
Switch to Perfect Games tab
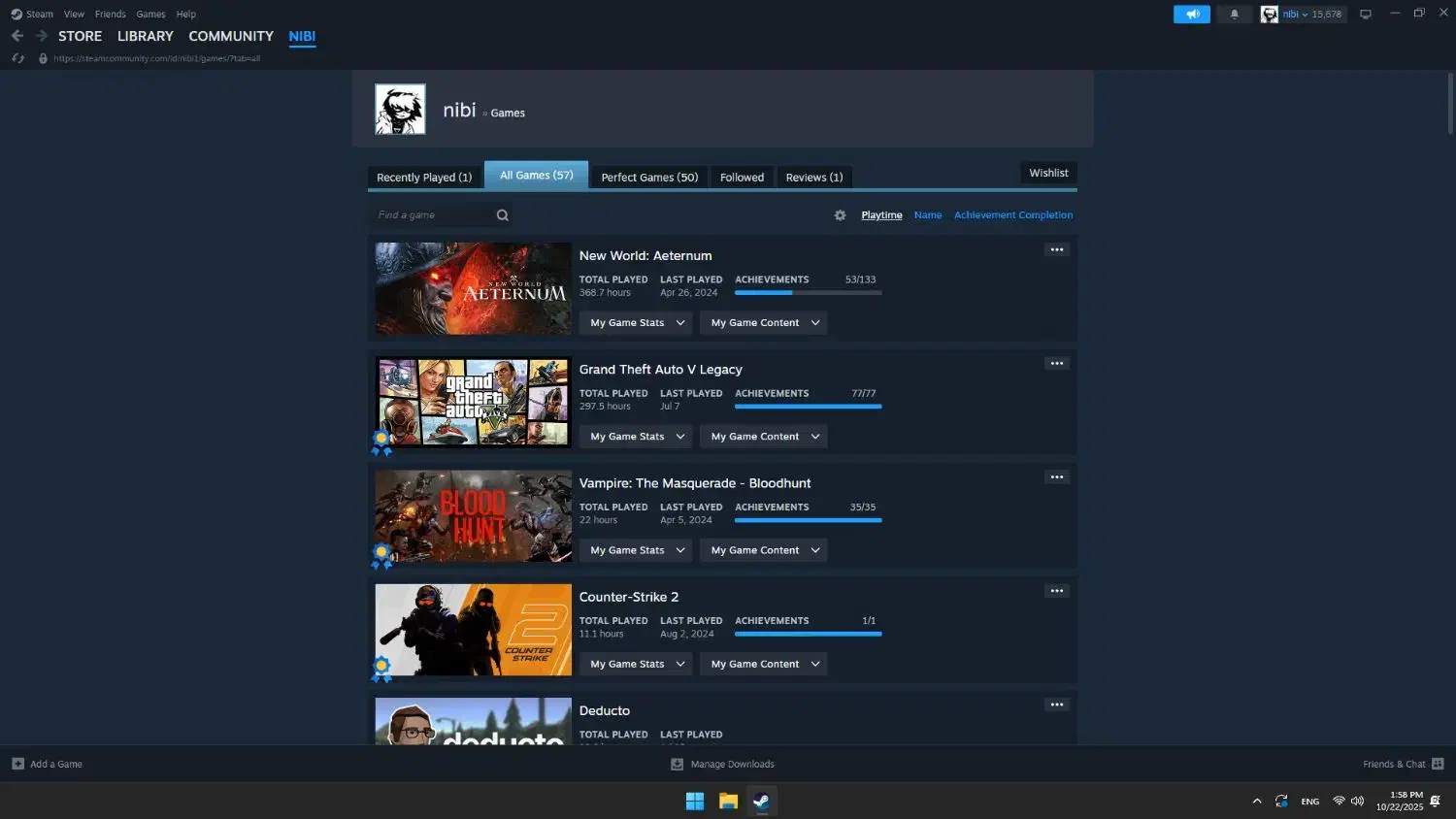(x=649, y=178)
